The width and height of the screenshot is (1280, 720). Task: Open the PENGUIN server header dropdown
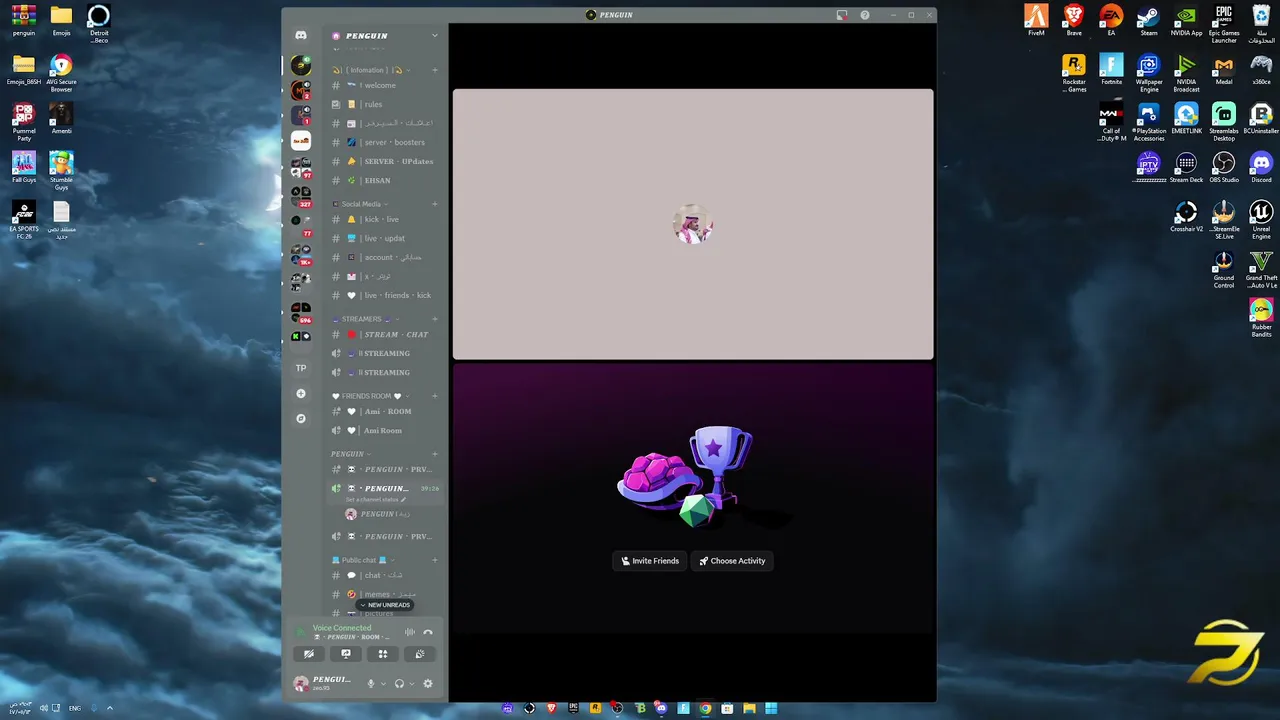[x=385, y=36]
